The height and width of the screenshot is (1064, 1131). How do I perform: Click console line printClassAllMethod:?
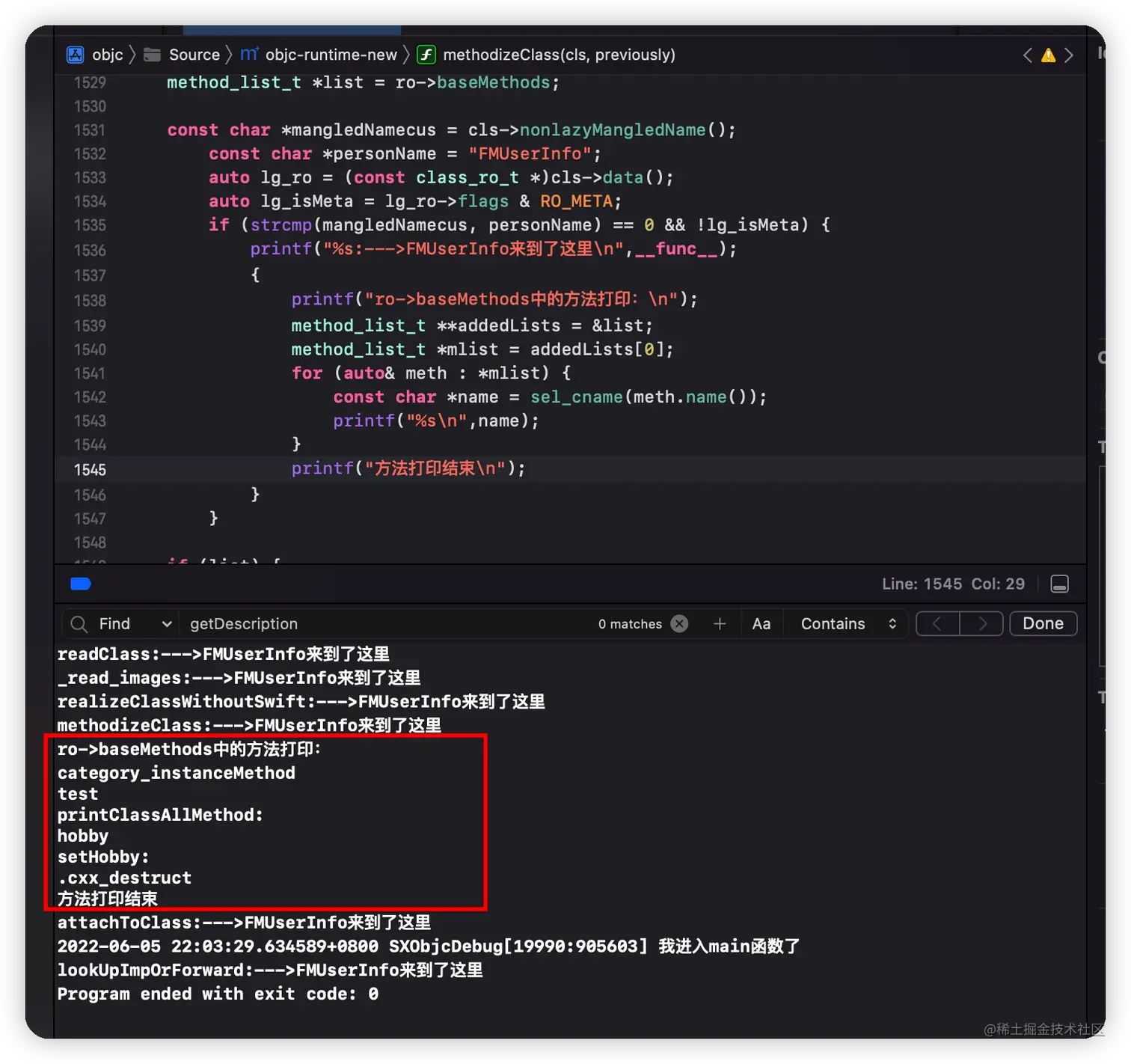(161, 815)
